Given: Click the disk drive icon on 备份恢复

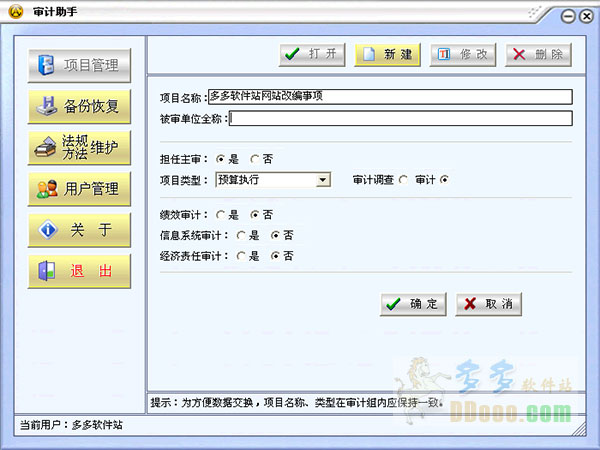Looking at the screenshot, I should pos(46,106).
